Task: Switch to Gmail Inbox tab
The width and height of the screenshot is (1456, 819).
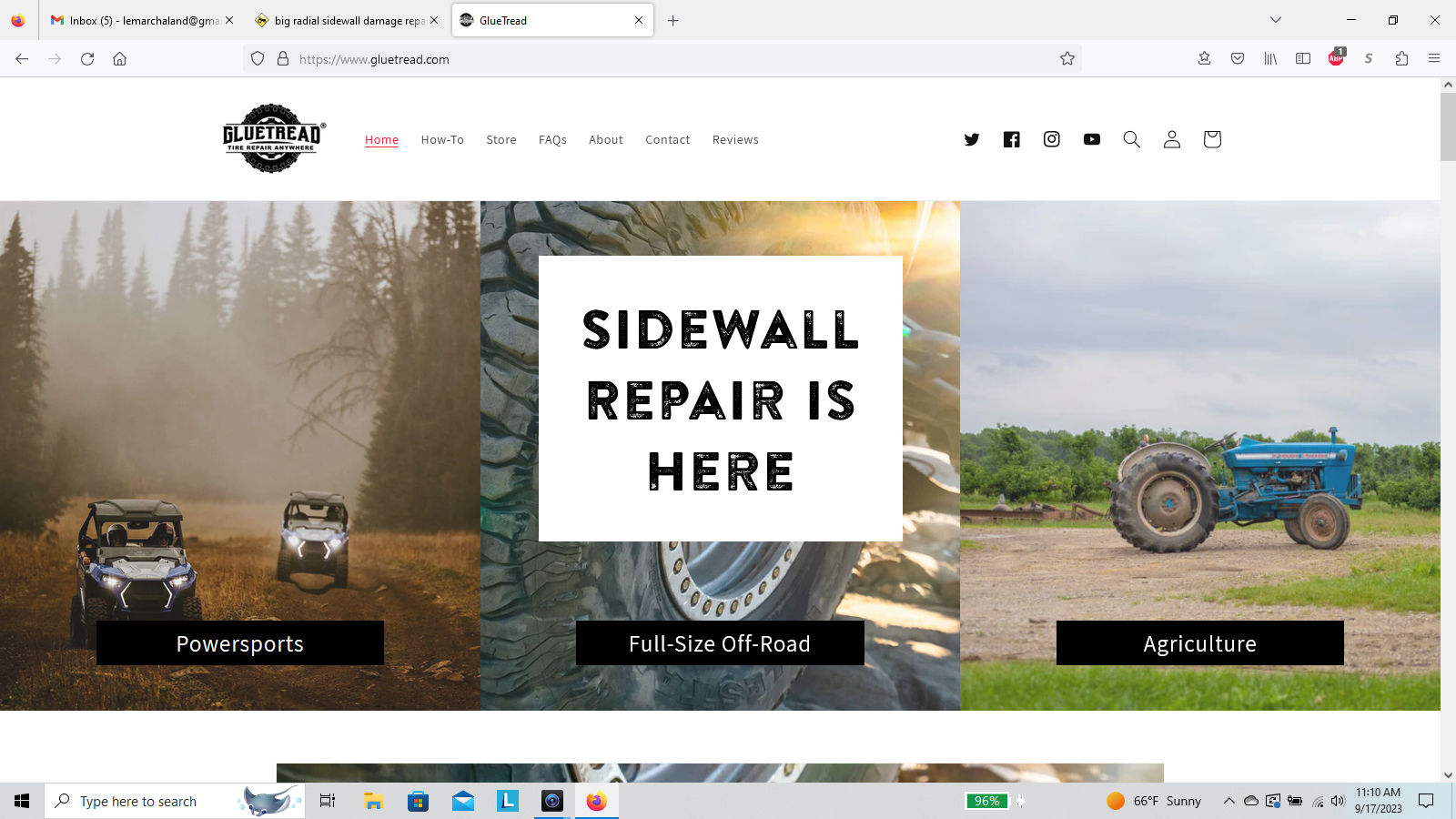Action: pyautogui.click(x=142, y=20)
